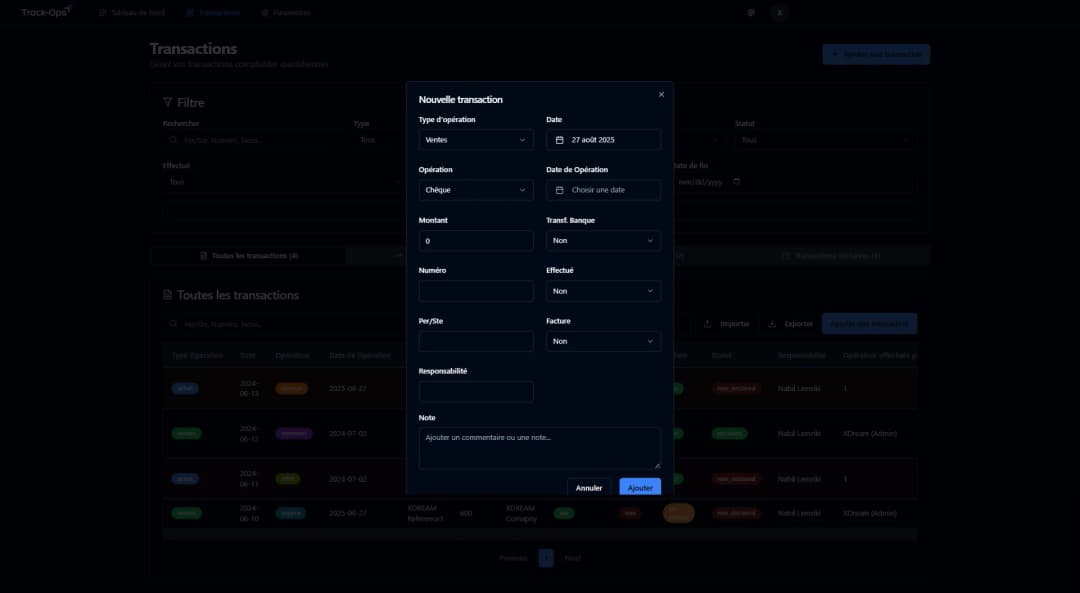Click the Track-Ops logo
This screenshot has height=593, width=1080.
coord(44,12)
